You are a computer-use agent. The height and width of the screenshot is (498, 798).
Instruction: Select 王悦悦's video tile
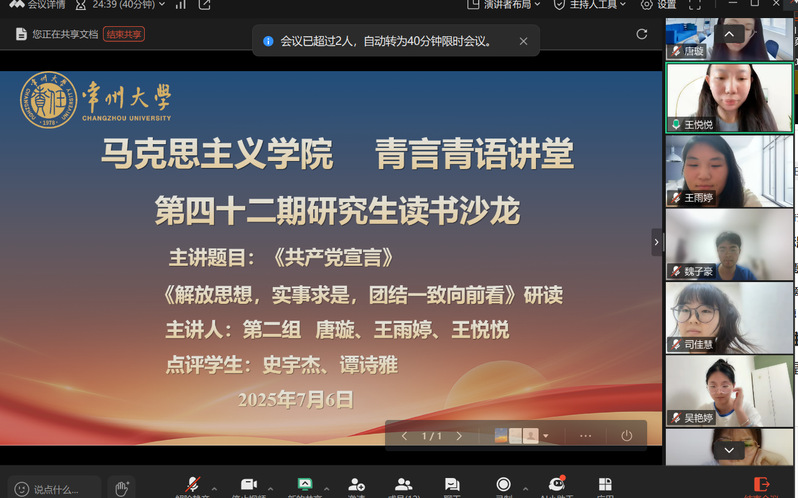729,98
